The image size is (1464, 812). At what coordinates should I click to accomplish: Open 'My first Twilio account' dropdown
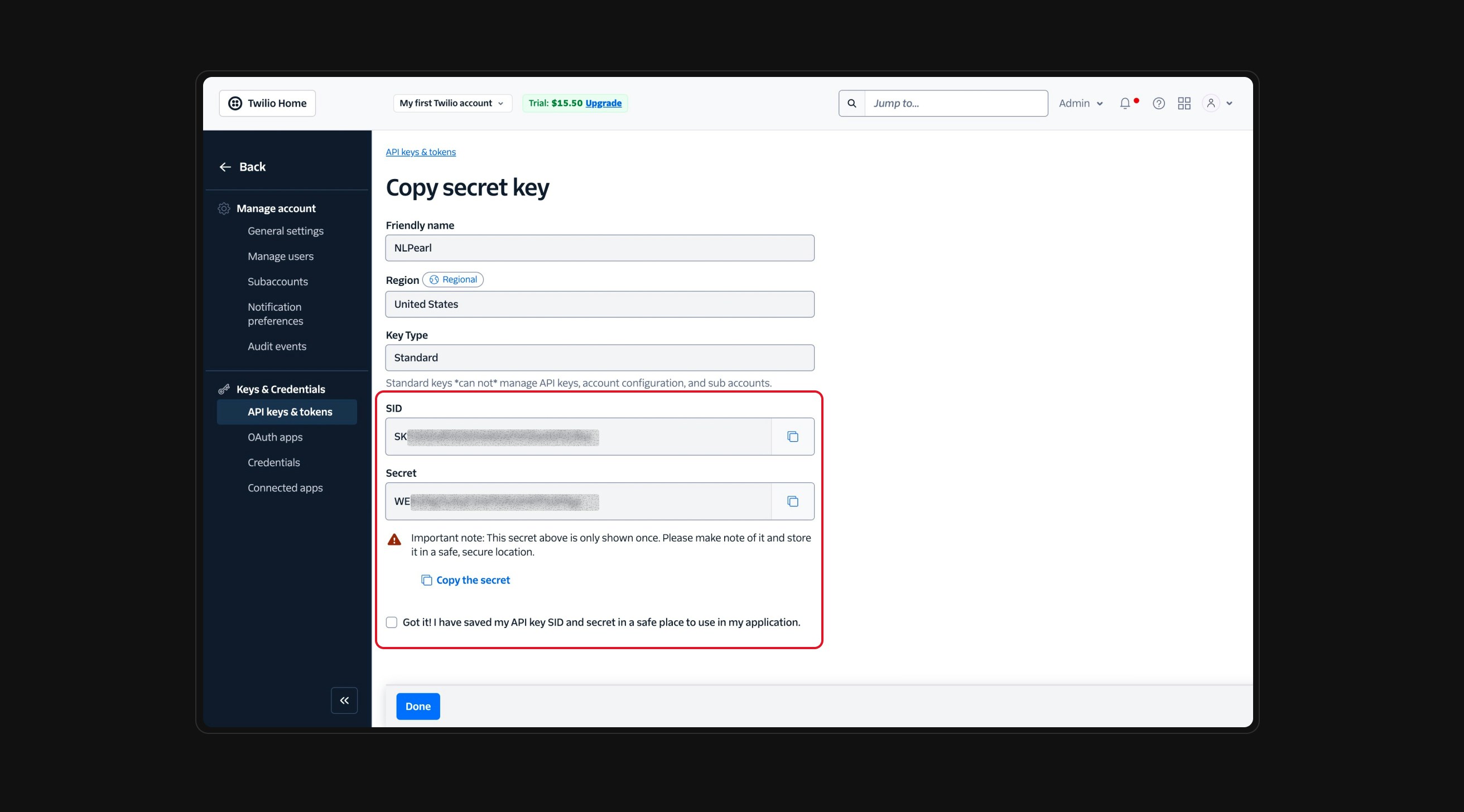click(452, 103)
